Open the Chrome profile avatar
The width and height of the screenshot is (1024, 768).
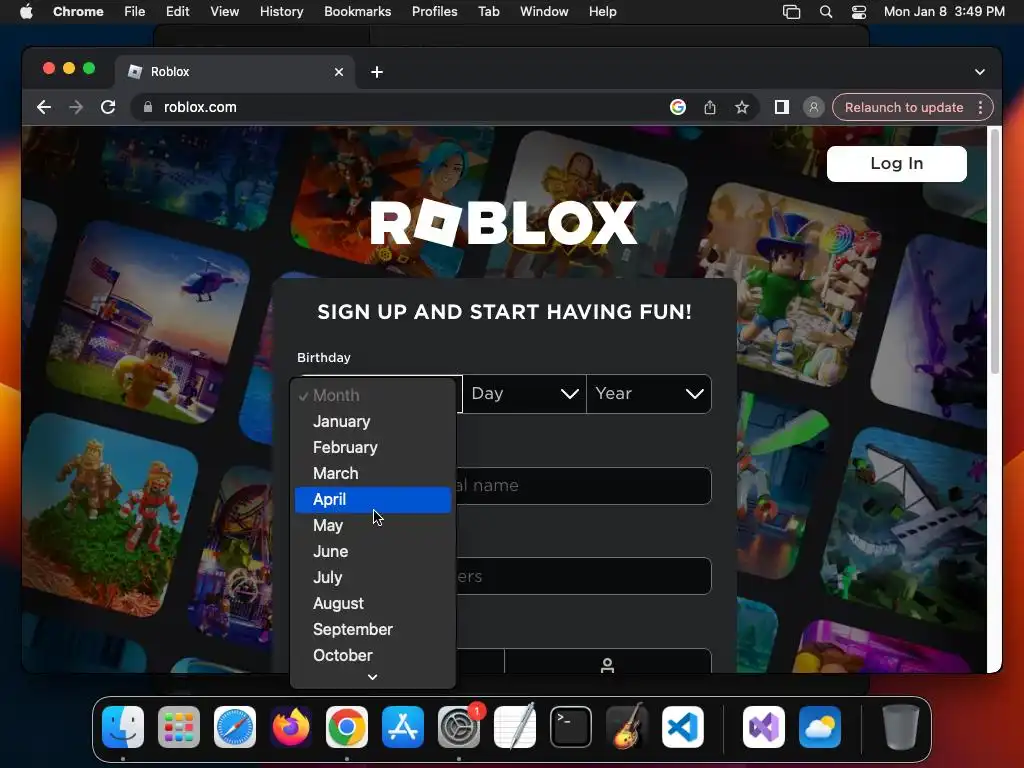point(814,107)
